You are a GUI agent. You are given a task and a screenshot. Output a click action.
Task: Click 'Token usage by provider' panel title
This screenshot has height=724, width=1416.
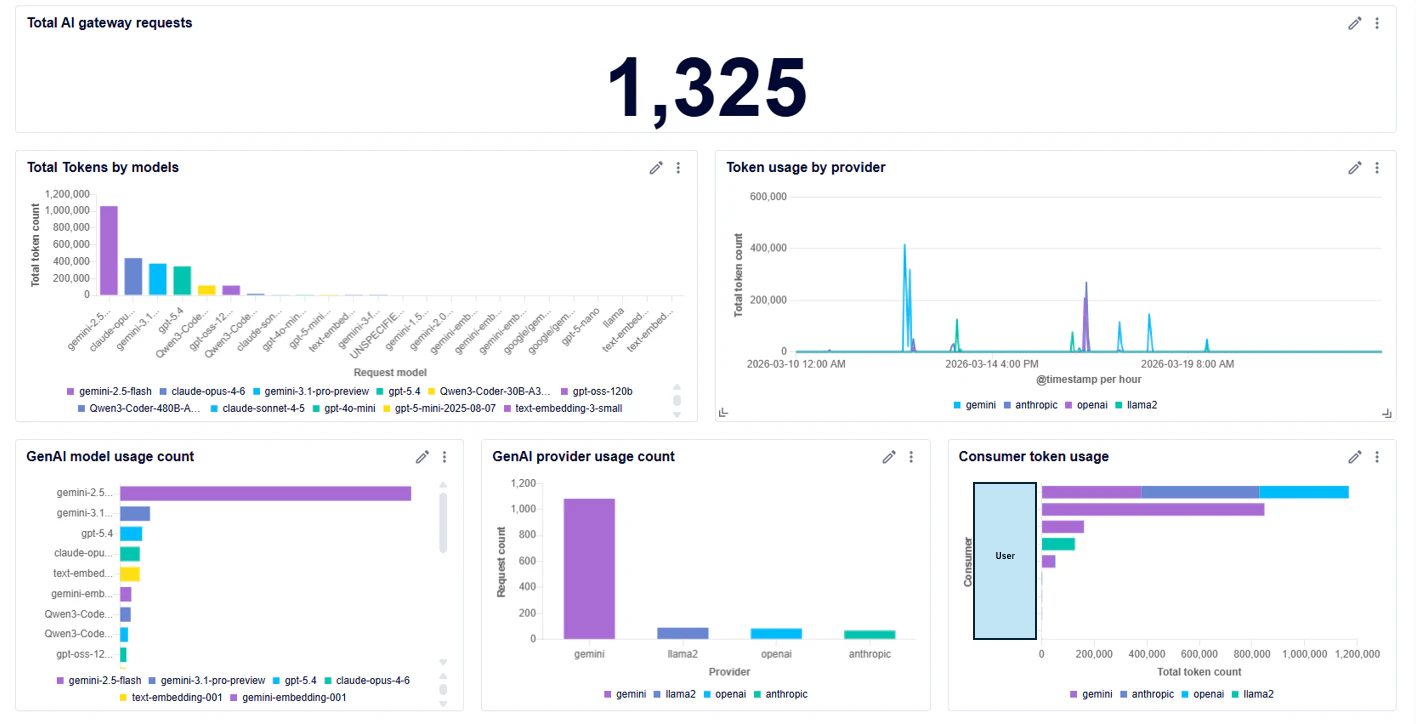click(x=806, y=168)
